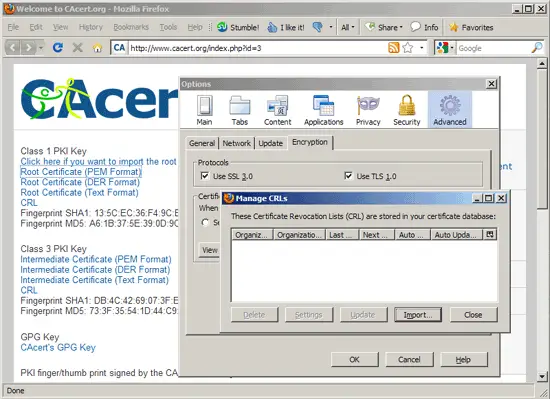Open Intermediate Certificate (PEM Format) link

point(96,259)
